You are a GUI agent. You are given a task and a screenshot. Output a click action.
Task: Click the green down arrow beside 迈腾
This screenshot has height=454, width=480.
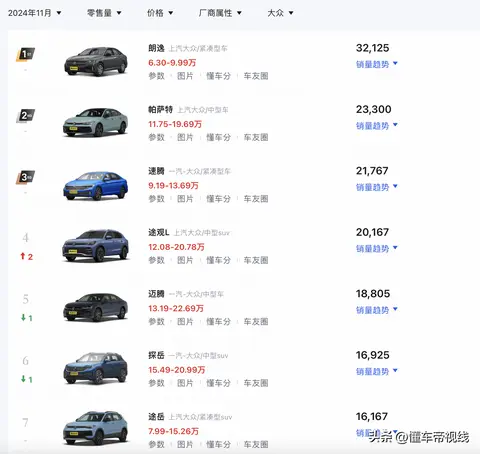23,318
